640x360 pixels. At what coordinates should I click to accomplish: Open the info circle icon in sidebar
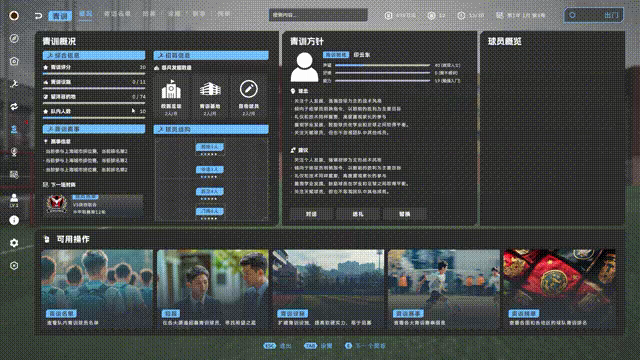click(x=14, y=220)
